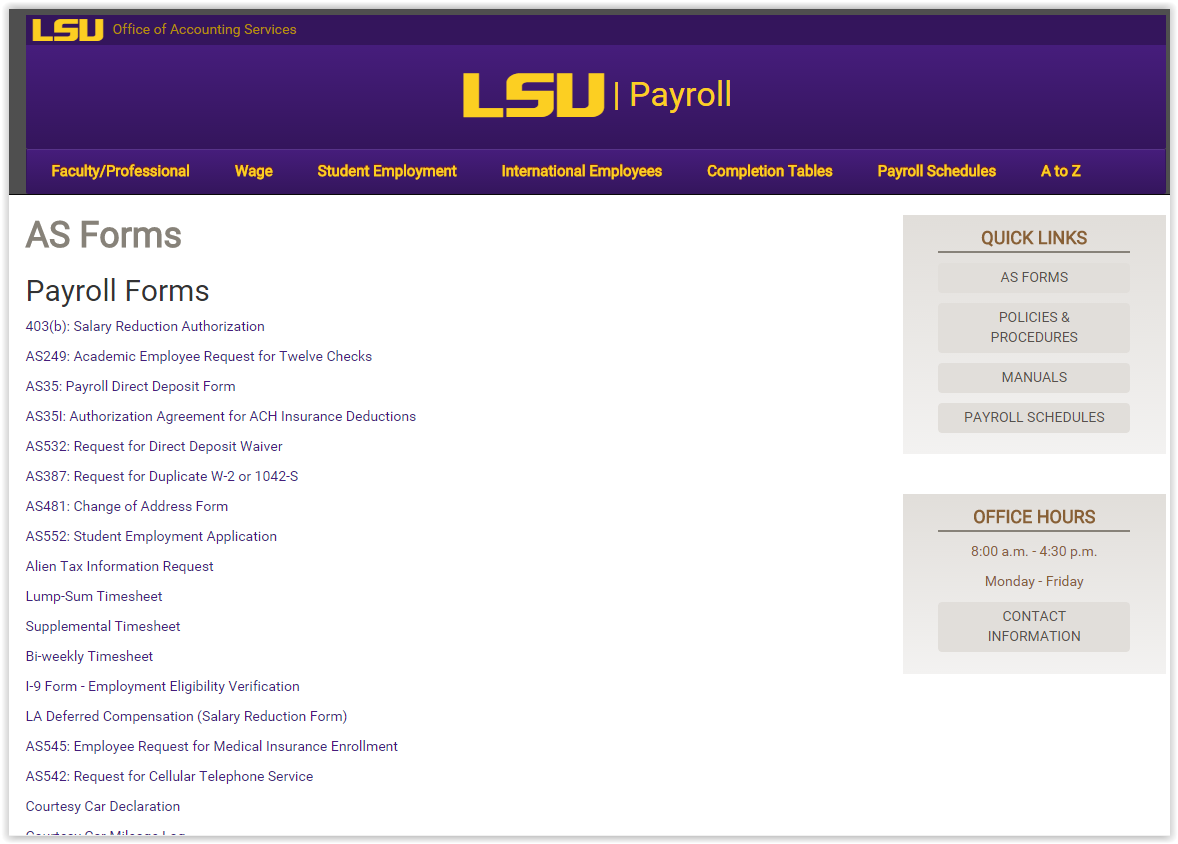Click the AS Forms page heading
This screenshot has width=1178, height=844.
(x=104, y=235)
